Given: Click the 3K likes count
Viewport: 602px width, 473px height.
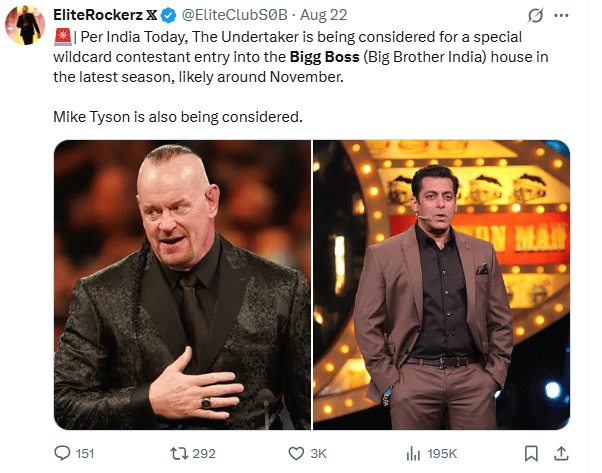Looking at the screenshot, I should pyautogui.click(x=319, y=453).
